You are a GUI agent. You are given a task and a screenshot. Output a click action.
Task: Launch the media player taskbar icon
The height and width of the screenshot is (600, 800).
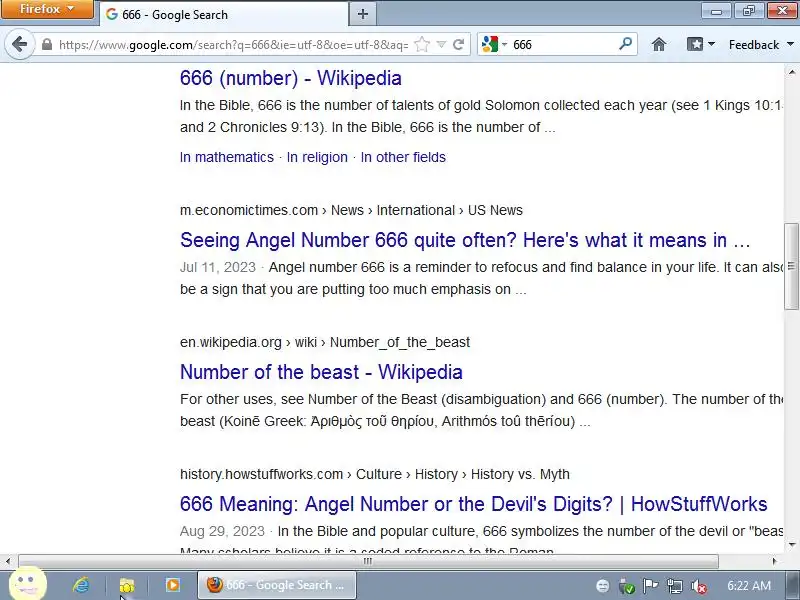pyautogui.click(x=172, y=585)
